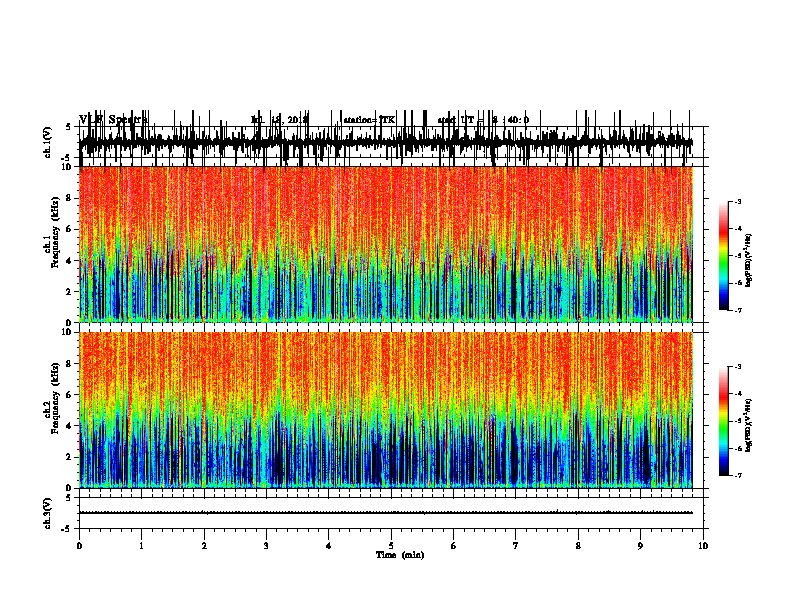The width and height of the screenshot is (792, 612).
Task: Click the ch.1 frequency tick label '8'
Action: point(69,198)
